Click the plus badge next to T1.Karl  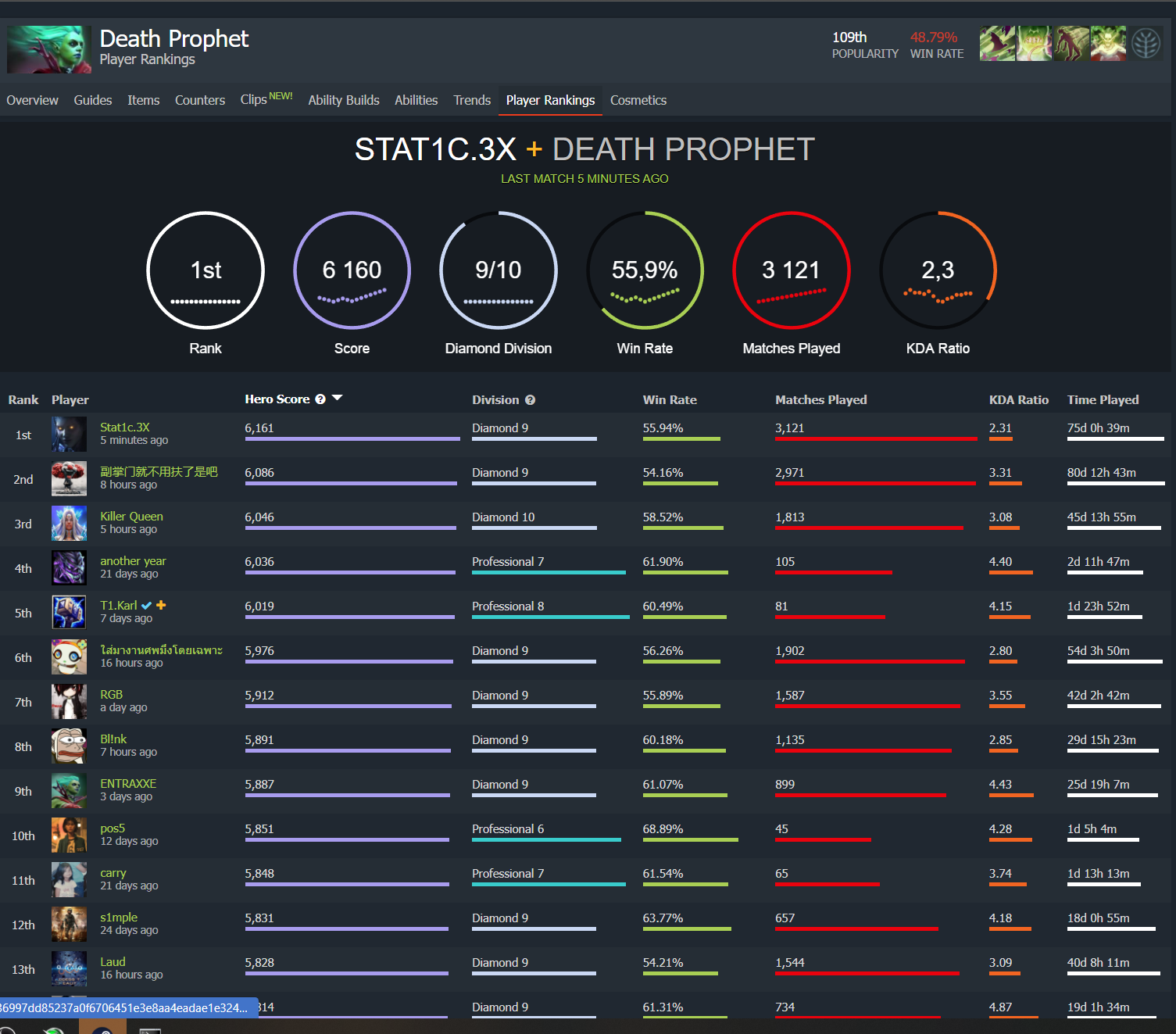click(161, 605)
